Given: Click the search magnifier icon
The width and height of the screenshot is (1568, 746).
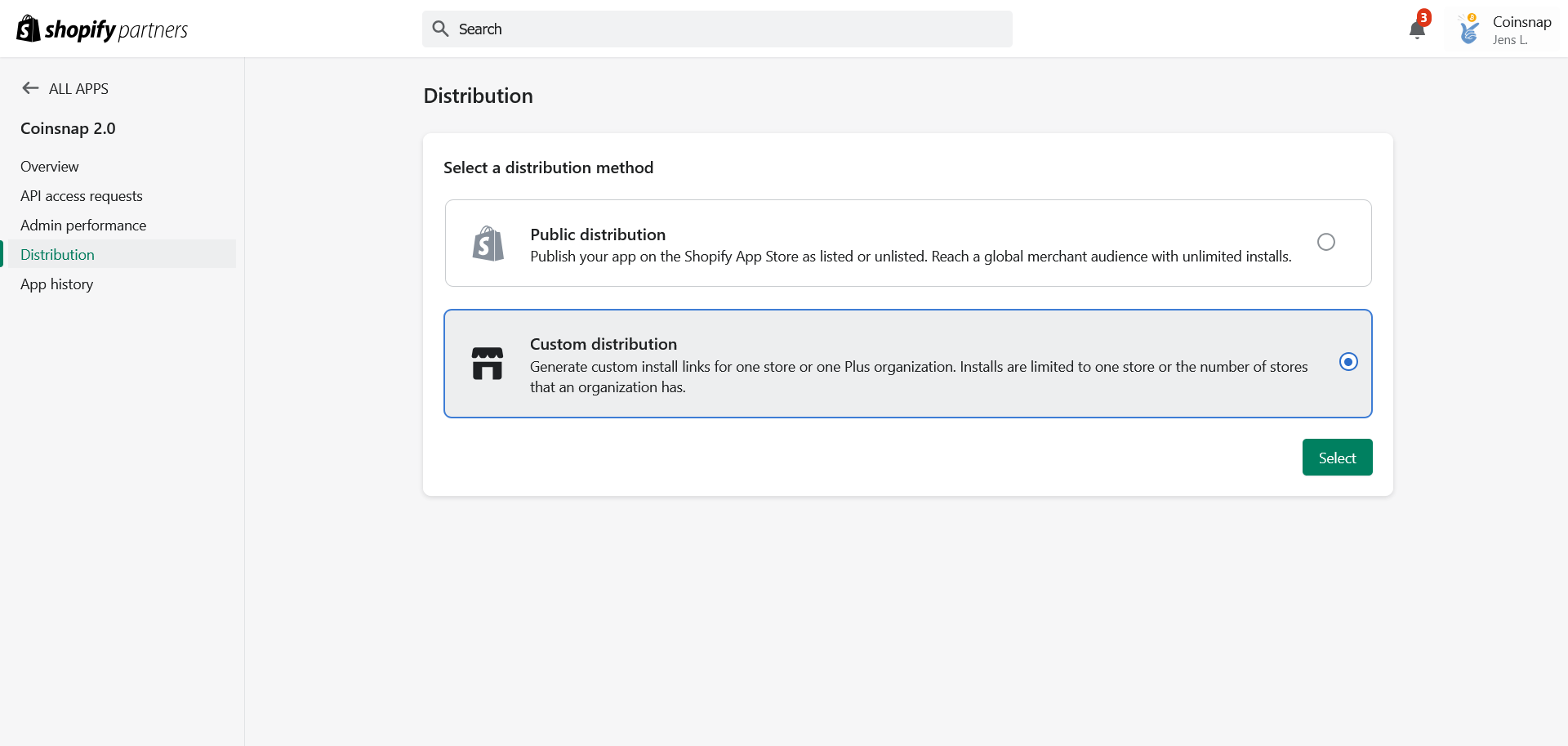Looking at the screenshot, I should click(x=440, y=29).
